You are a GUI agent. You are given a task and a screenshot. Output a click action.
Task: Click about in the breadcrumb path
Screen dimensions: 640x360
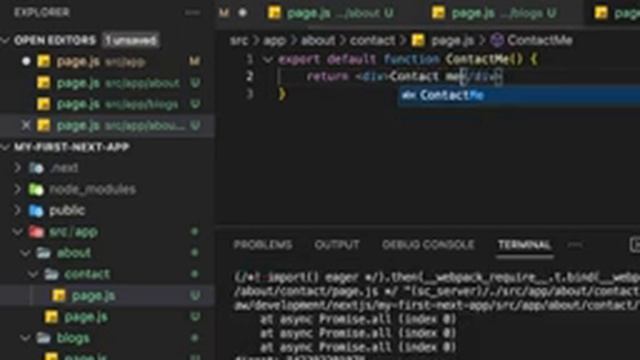point(318,40)
